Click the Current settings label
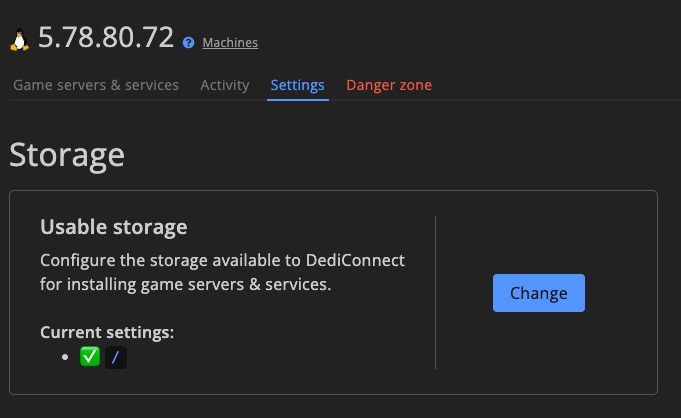The image size is (681, 418). coord(107,332)
